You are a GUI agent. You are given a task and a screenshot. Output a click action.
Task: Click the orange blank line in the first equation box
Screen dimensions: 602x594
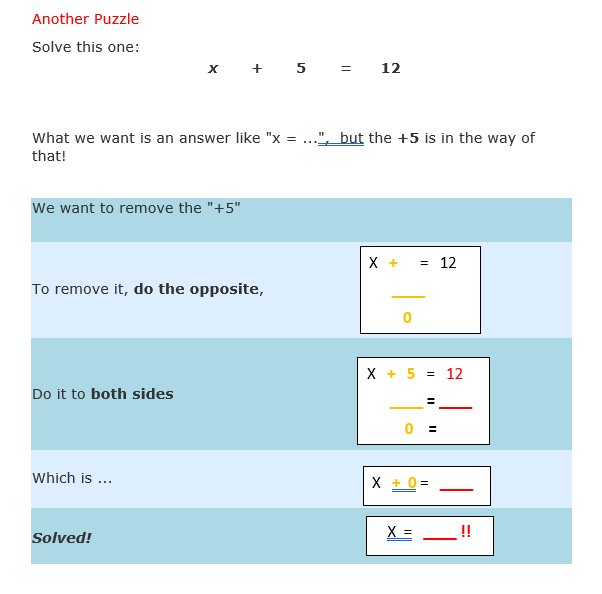408,296
